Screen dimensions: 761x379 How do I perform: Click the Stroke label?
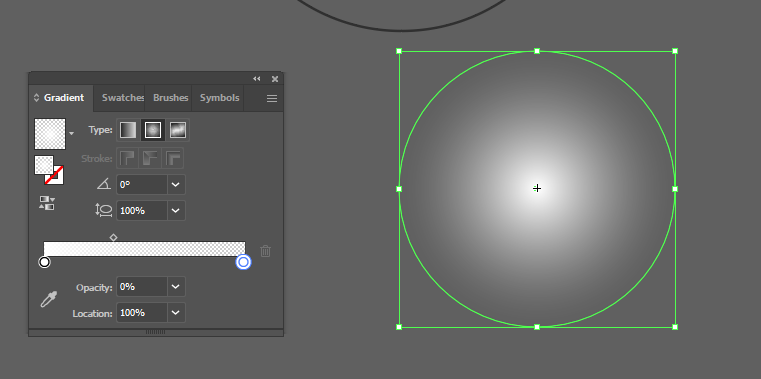tap(97, 159)
